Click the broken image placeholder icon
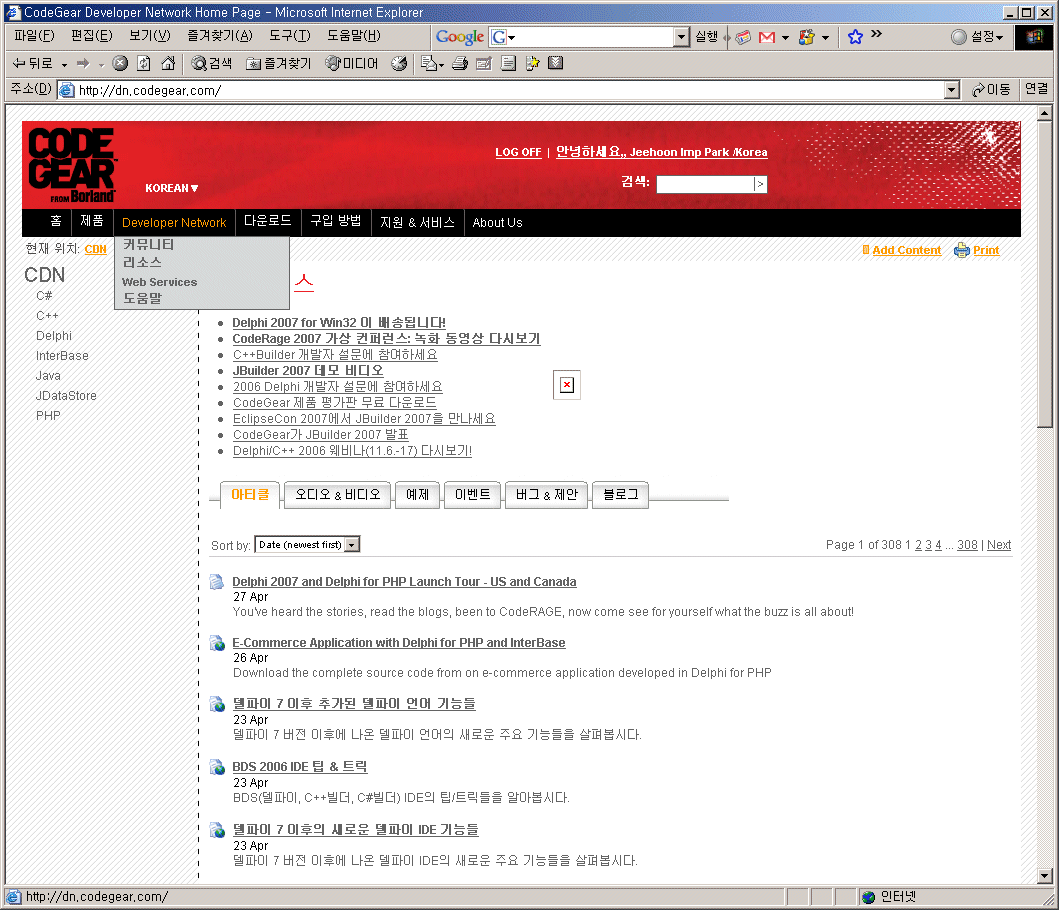 click(x=567, y=385)
